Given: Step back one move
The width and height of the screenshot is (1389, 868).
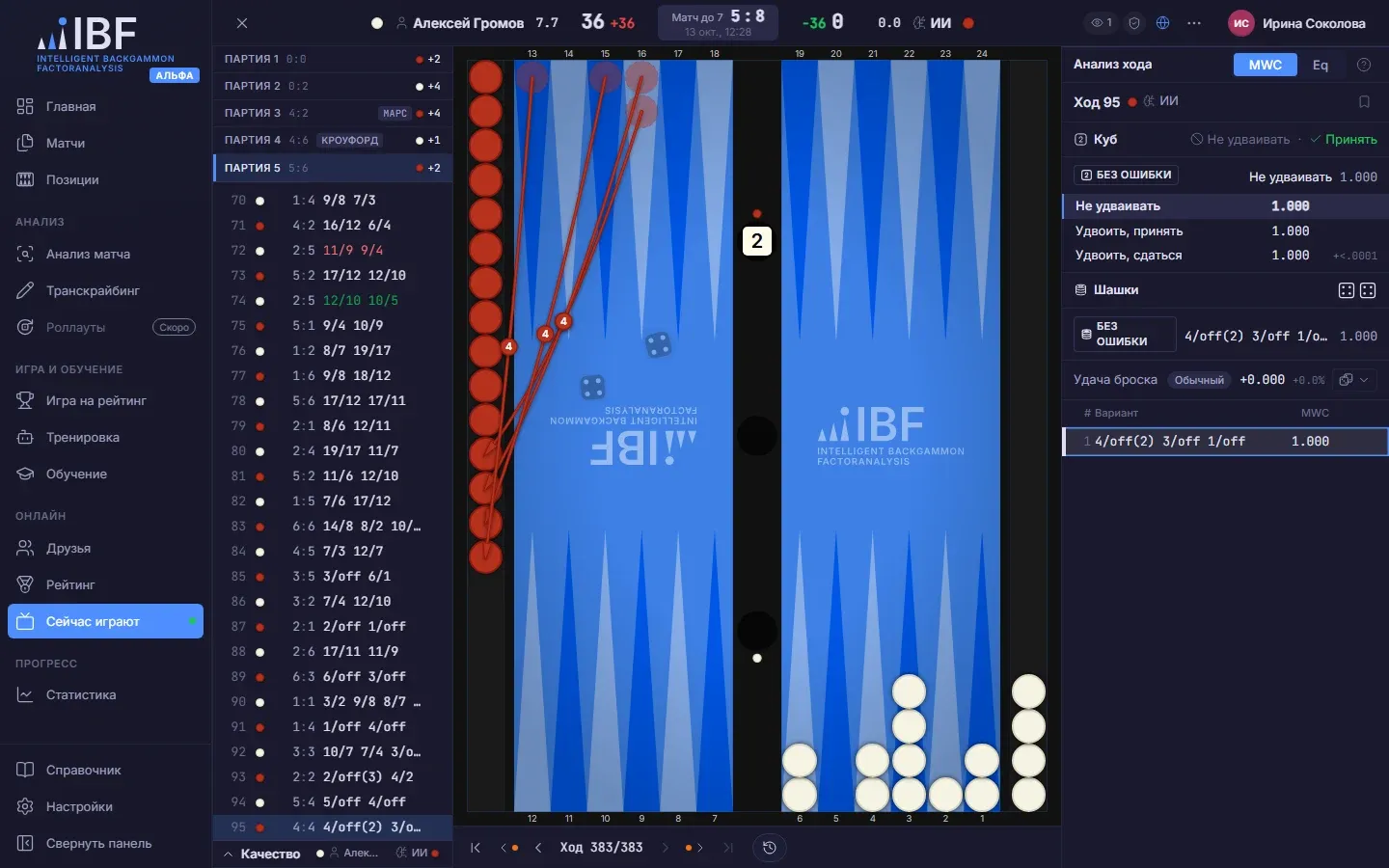Looking at the screenshot, I should (538, 848).
